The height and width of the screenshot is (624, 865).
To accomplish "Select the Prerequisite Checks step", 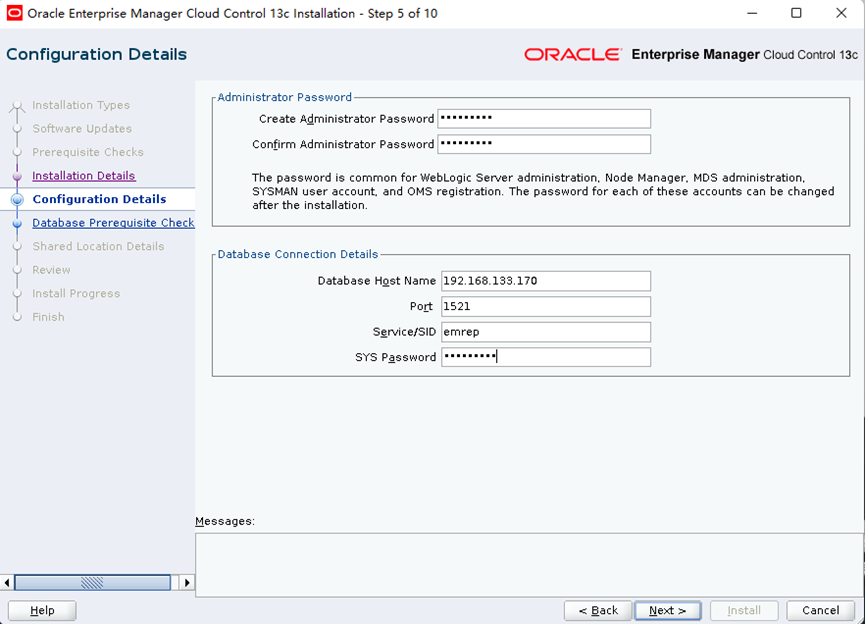I will pyautogui.click(x=88, y=152).
